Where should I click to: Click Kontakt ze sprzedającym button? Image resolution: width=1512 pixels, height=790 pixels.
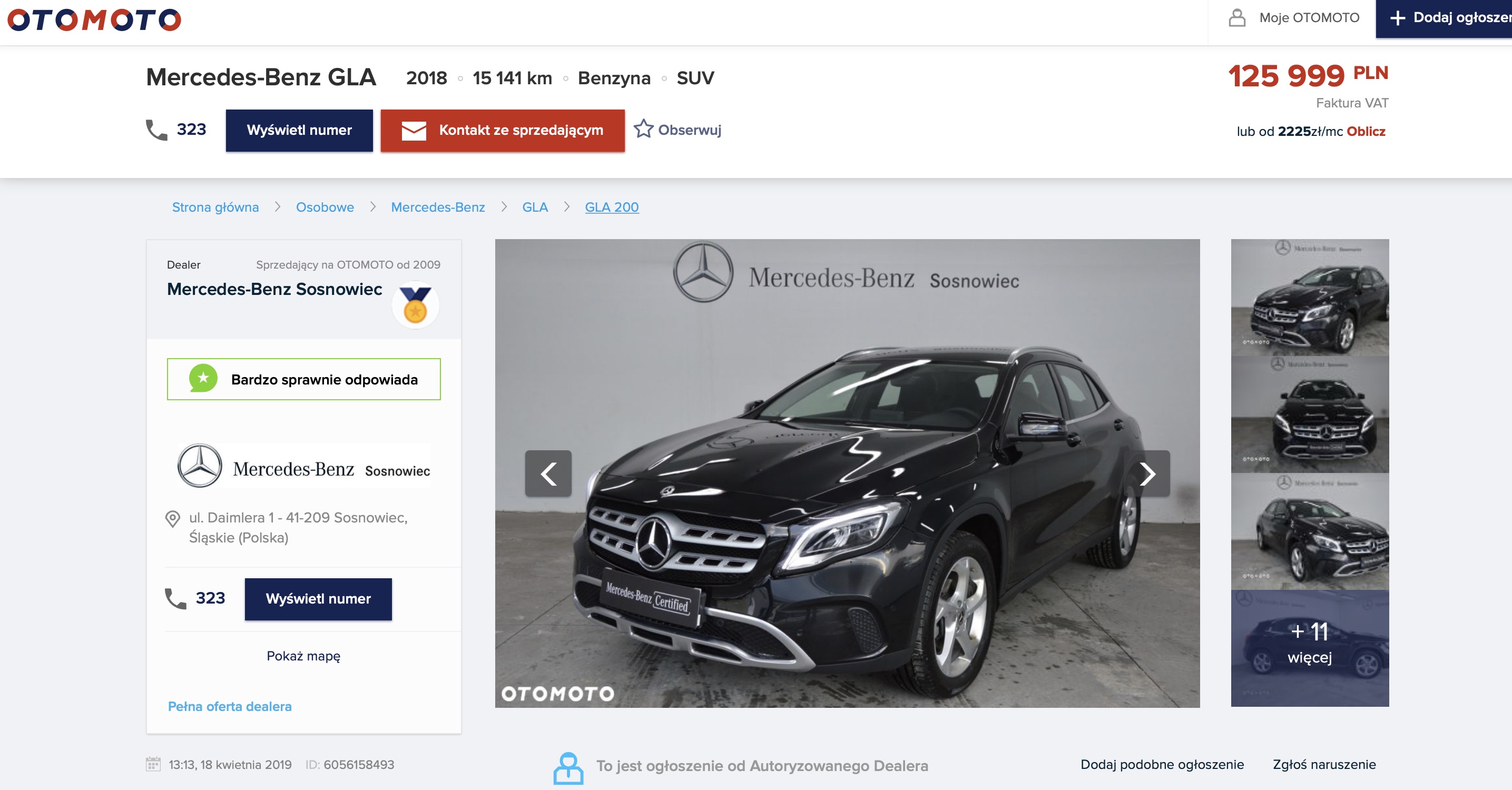pyautogui.click(x=503, y=130)
